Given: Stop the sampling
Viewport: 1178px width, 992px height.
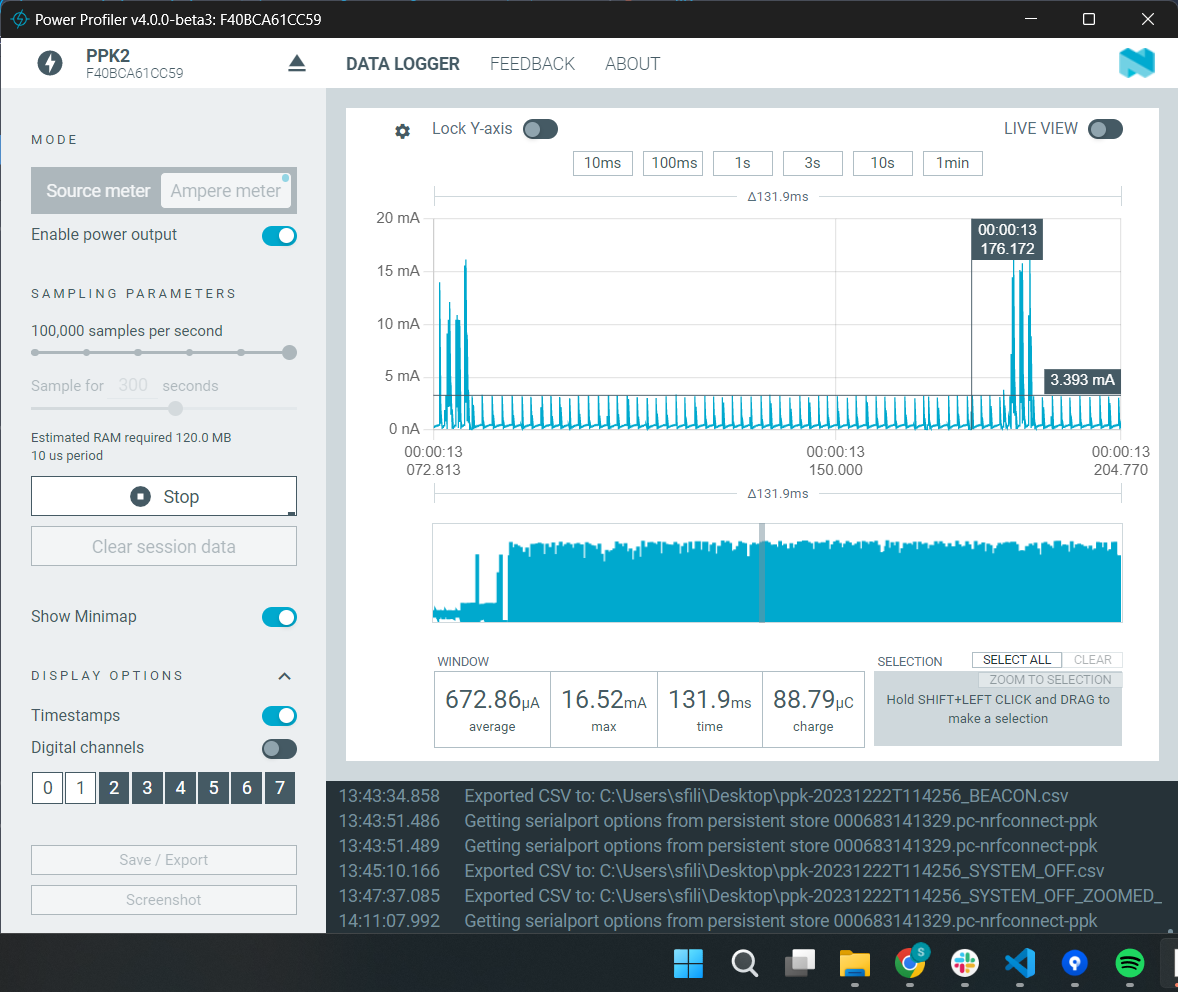Looking at the screenshot, I should point(164,496).
